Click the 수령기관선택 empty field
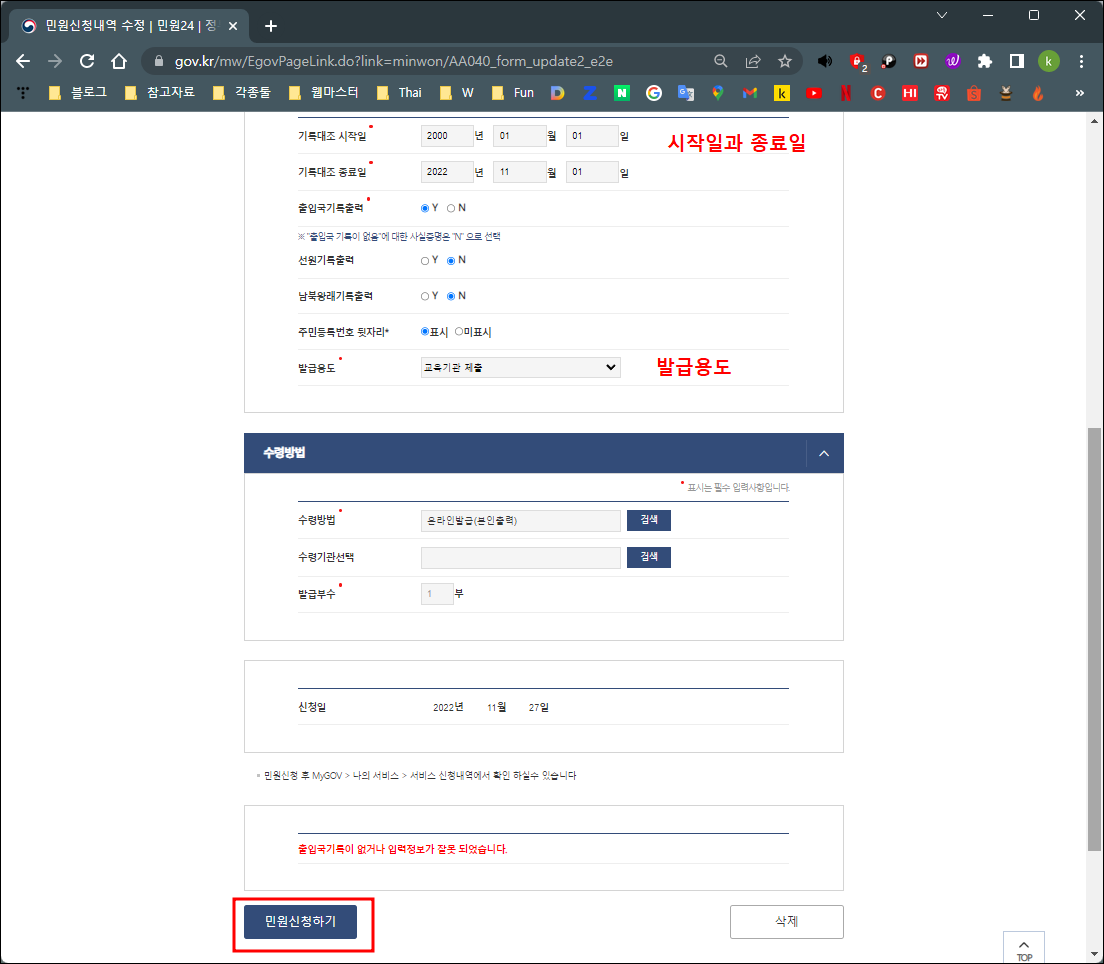Viewport: 1104px width, 964px height. 520,558
